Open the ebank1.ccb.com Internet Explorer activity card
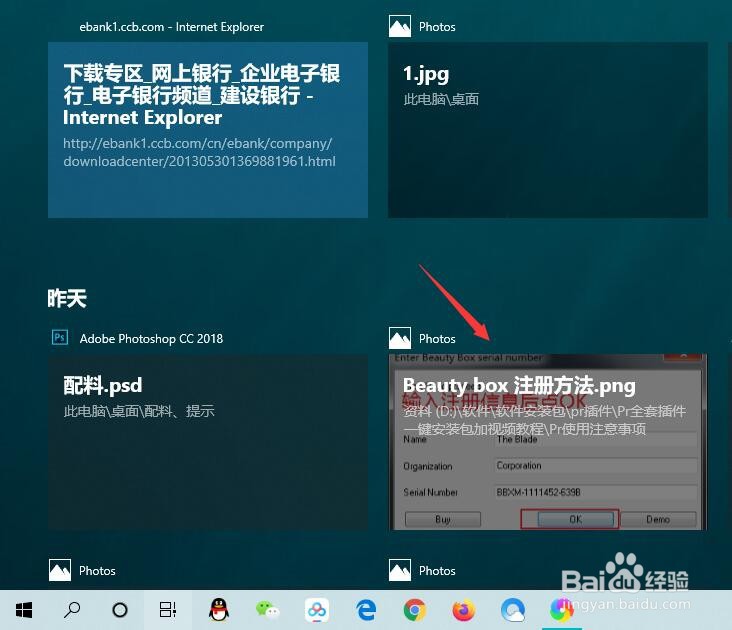 click(x=208, y=130)
